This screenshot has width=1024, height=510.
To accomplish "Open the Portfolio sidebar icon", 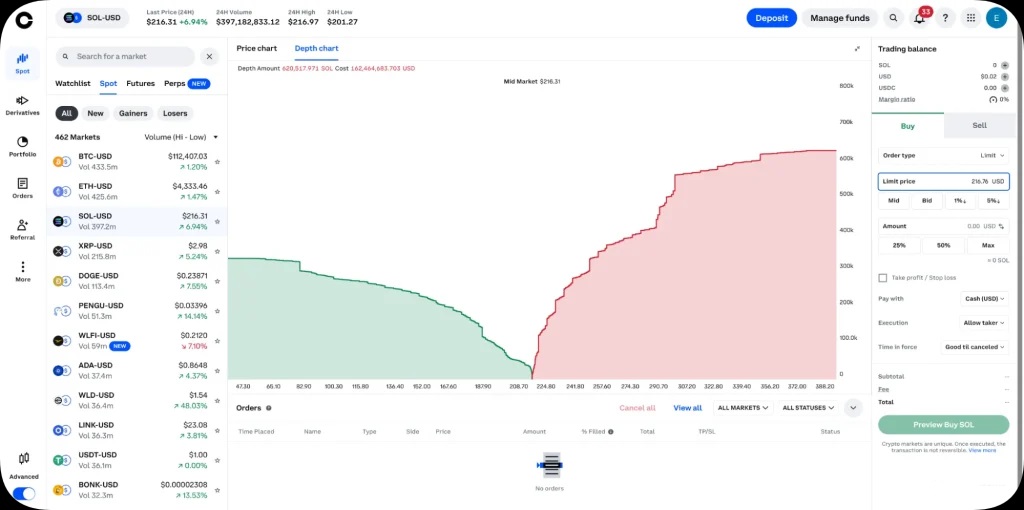I will coord(22,146).
